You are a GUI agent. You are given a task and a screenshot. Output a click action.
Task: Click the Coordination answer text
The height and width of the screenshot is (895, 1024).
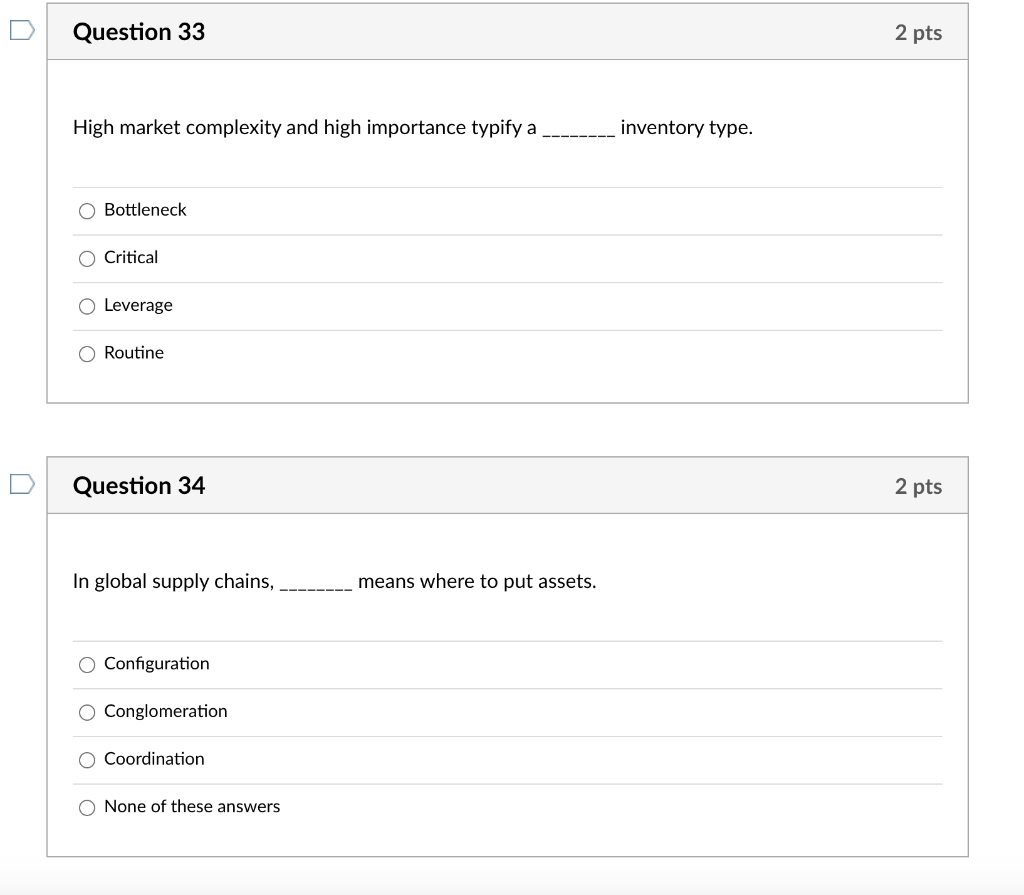(154, 759)
